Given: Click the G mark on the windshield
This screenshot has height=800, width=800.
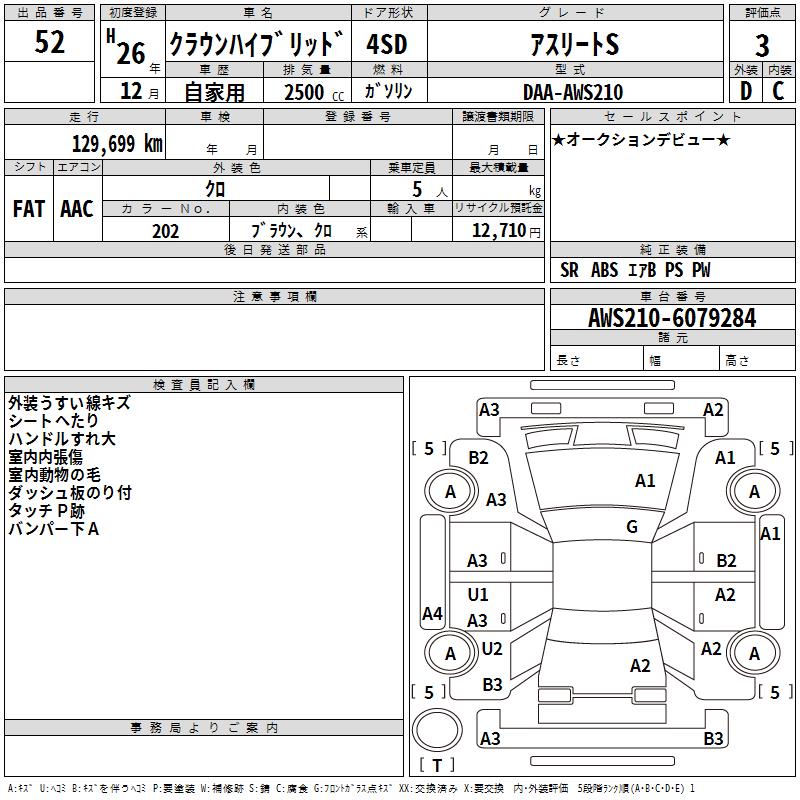Looking at the screenshot, I should pyautogui.click(x=632, y=526).
